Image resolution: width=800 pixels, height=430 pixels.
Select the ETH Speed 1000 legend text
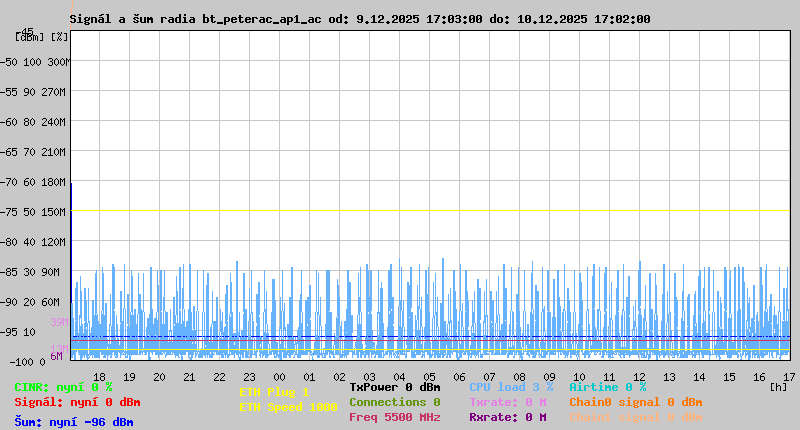[288, 407]
